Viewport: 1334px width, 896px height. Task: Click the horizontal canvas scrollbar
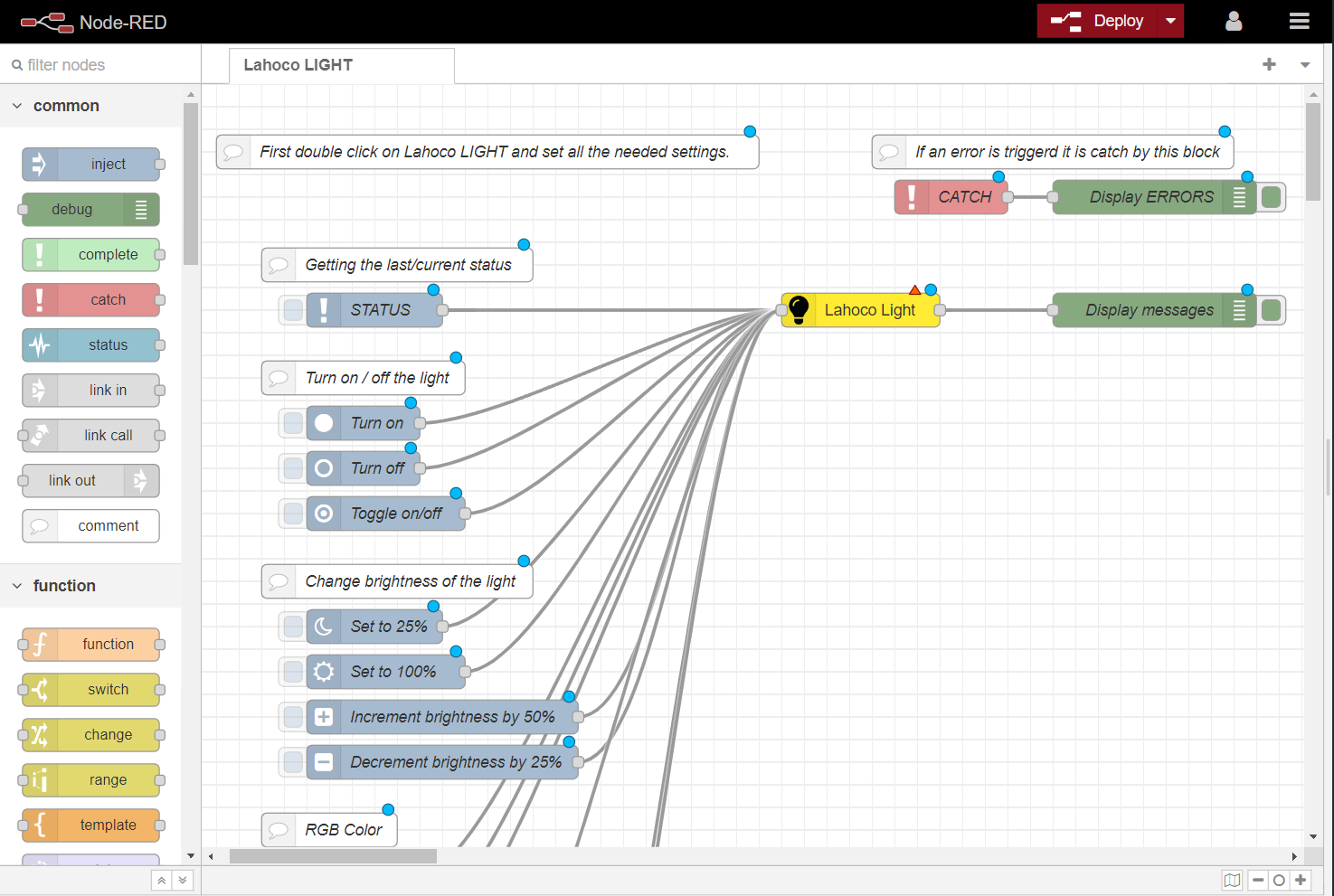[333, 856]
